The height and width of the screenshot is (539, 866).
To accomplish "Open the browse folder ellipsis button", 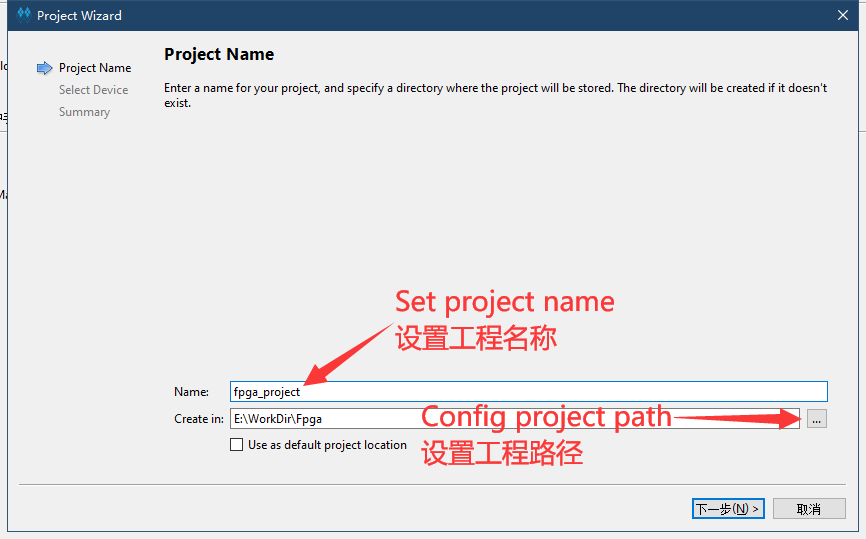I will (817, 419).
